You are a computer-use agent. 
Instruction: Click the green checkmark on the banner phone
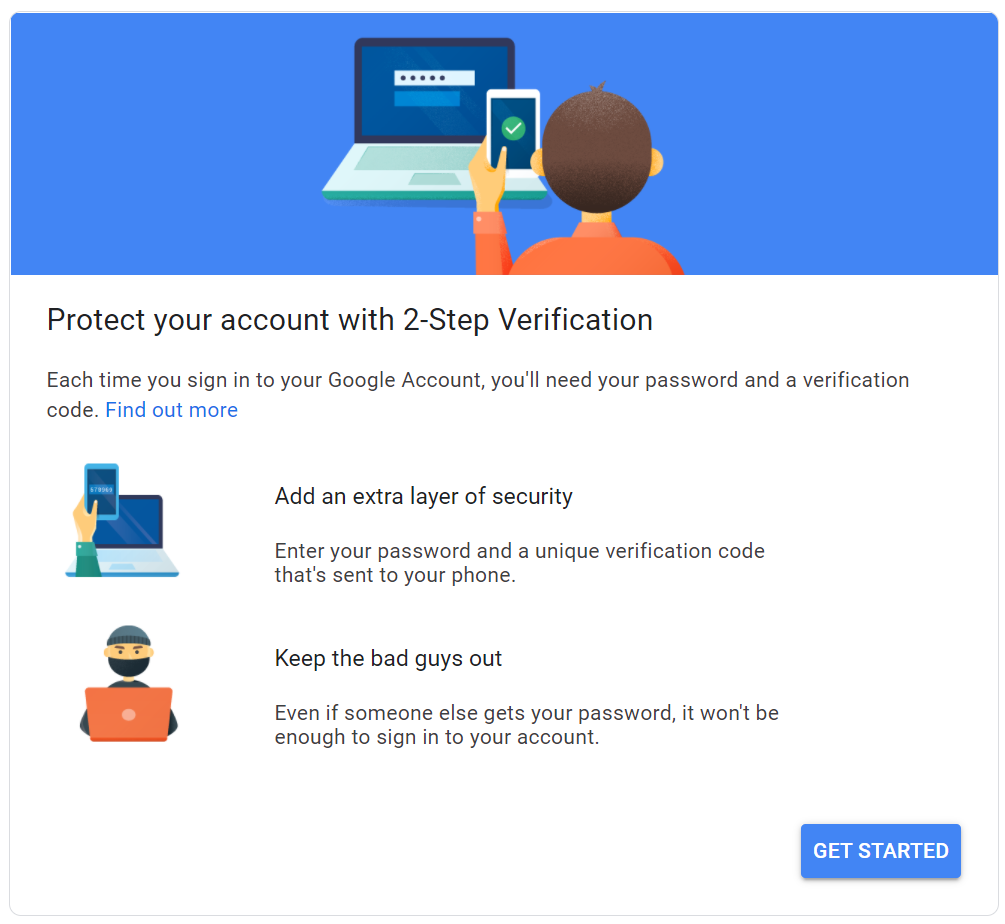(513, 128)
